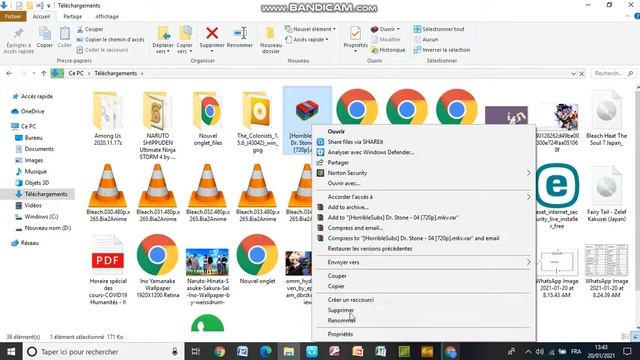Open the Ouvrir ribbon dropdown
The width and height of the screenshot is (640, 360).
tap(385, 29)
